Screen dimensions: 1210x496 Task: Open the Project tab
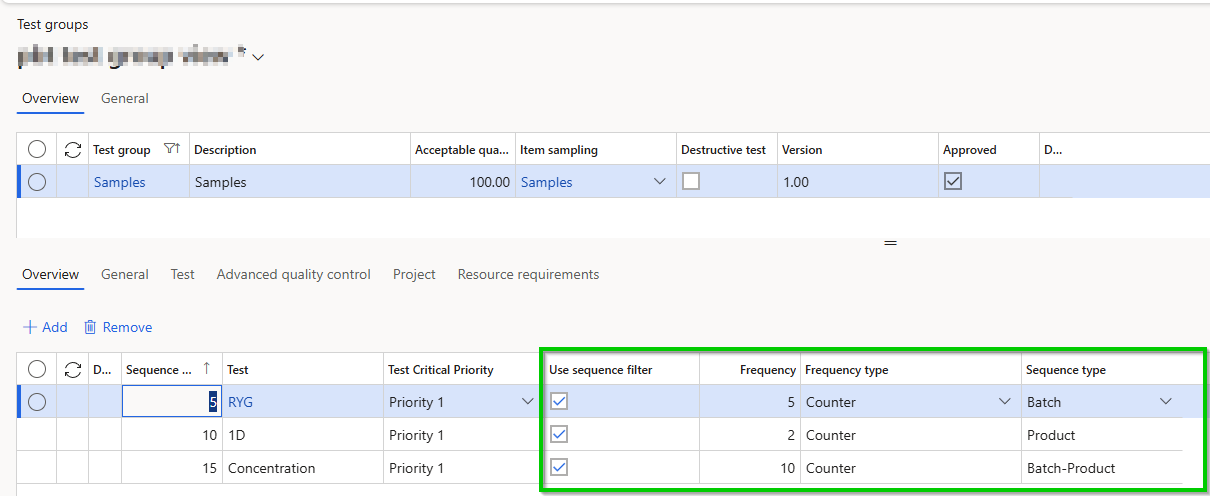[x=414, y=274]
